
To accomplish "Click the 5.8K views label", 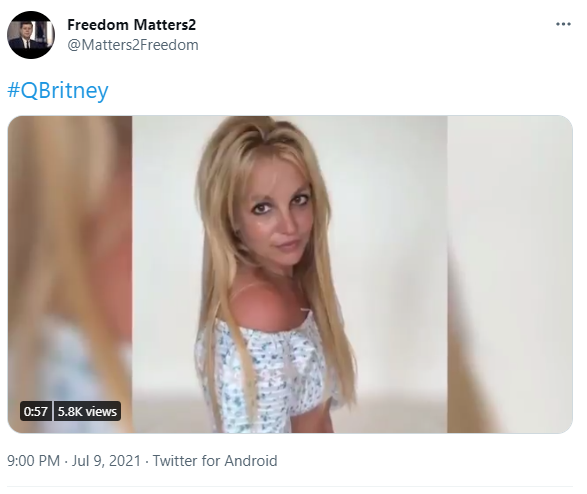I will [x=87, y=411].
